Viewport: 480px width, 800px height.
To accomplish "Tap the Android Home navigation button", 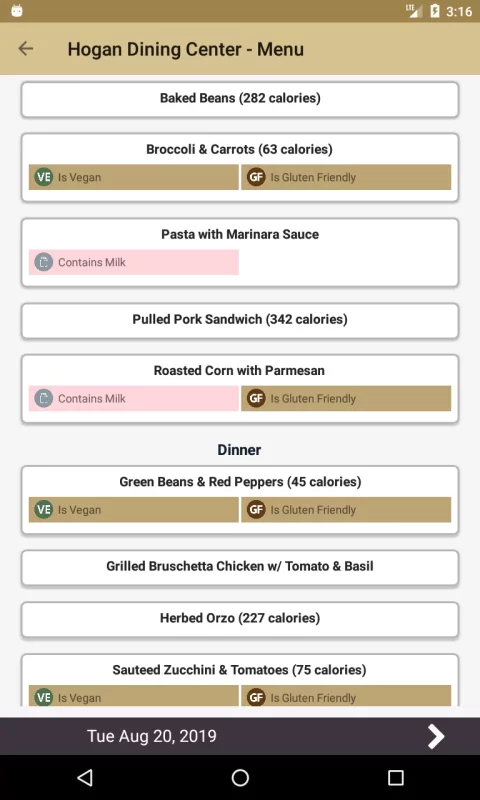I will [240, 778].
